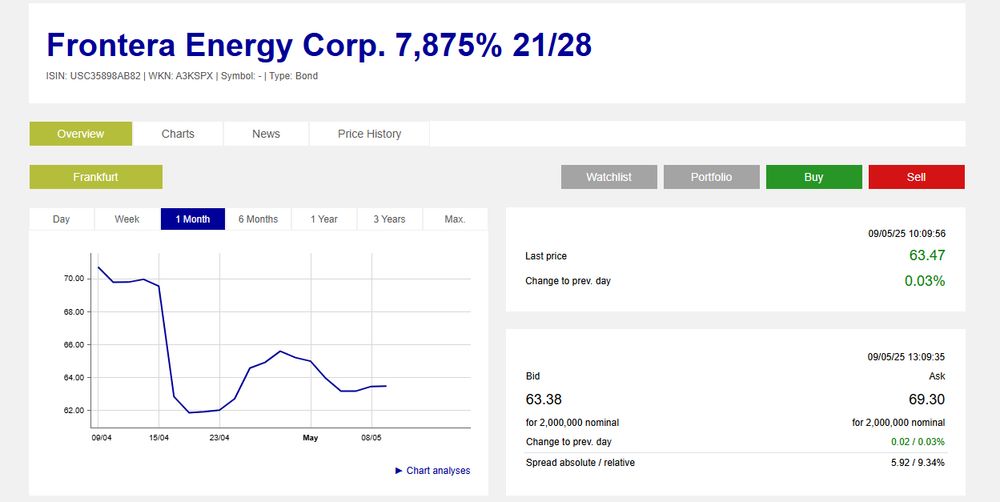Open the Chart analyses link
1000x502 pixels.
pos(433,471)
